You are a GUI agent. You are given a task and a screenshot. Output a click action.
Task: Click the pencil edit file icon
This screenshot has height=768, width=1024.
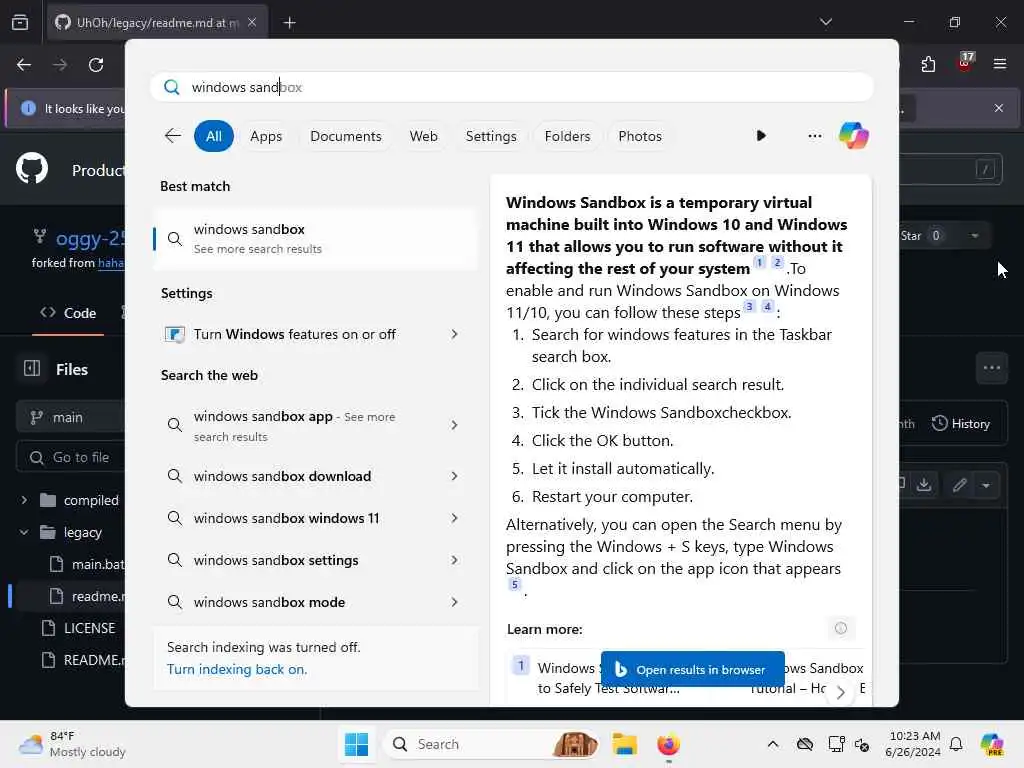[959, 485]
